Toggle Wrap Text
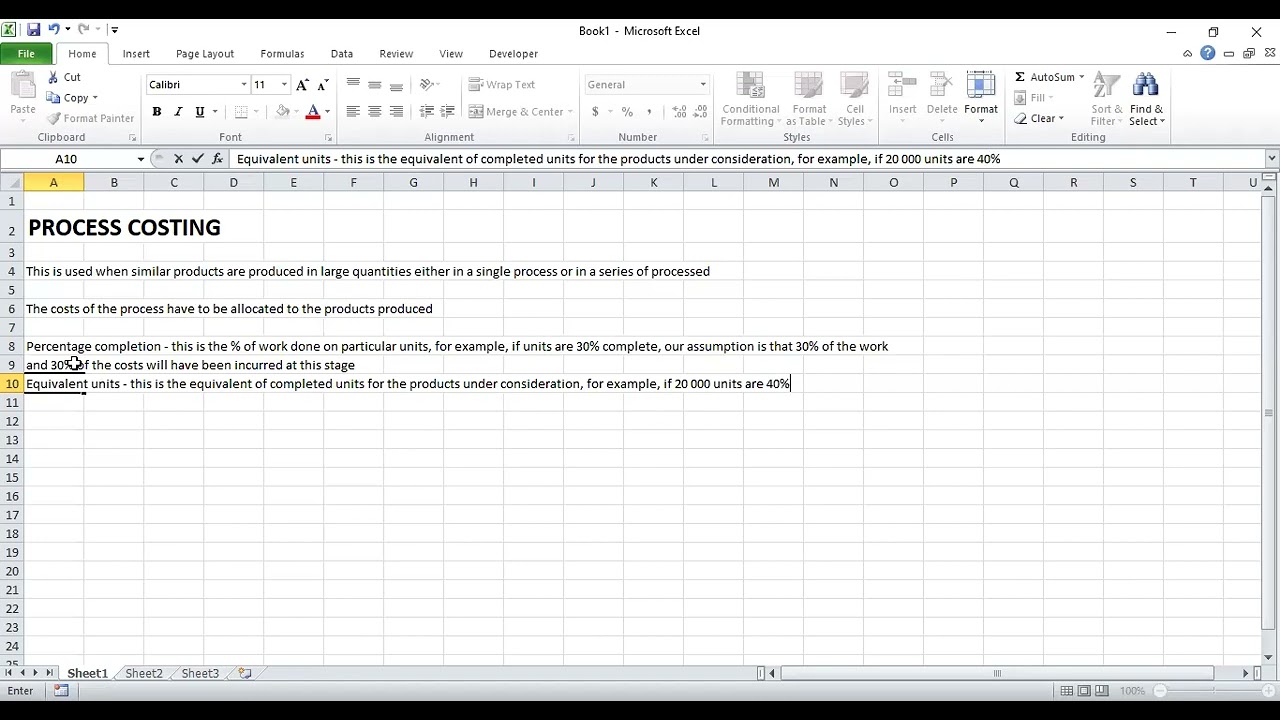 coord(503,85)
